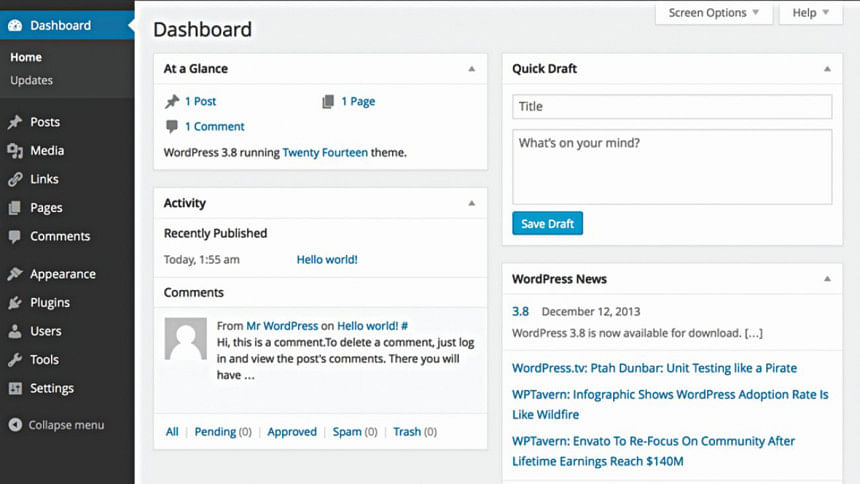Collapse the At a Glance panel
This screenshot has height=484, width=860.
(x=472, y=69)
